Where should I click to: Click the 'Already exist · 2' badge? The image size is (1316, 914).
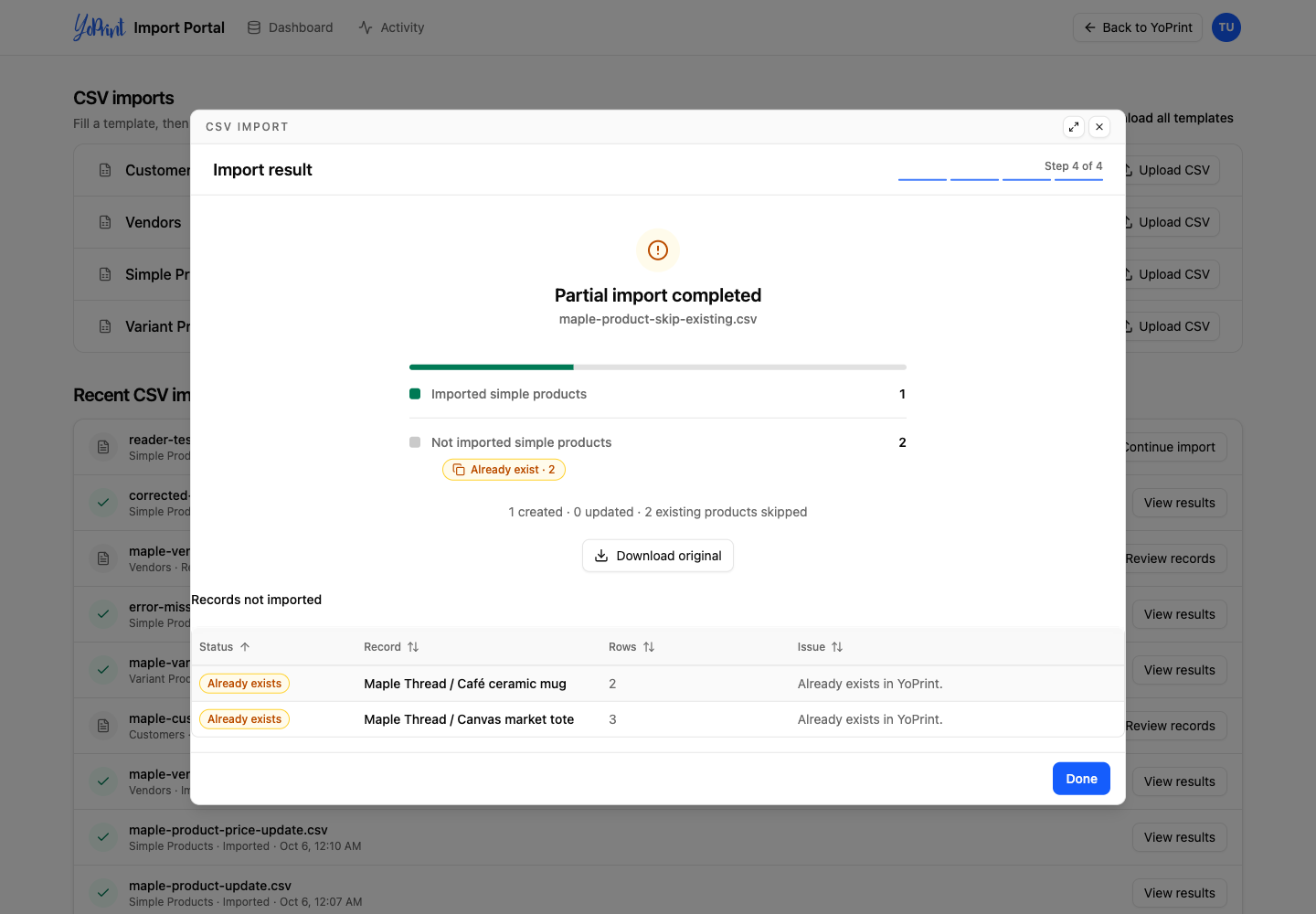(504, 470)
